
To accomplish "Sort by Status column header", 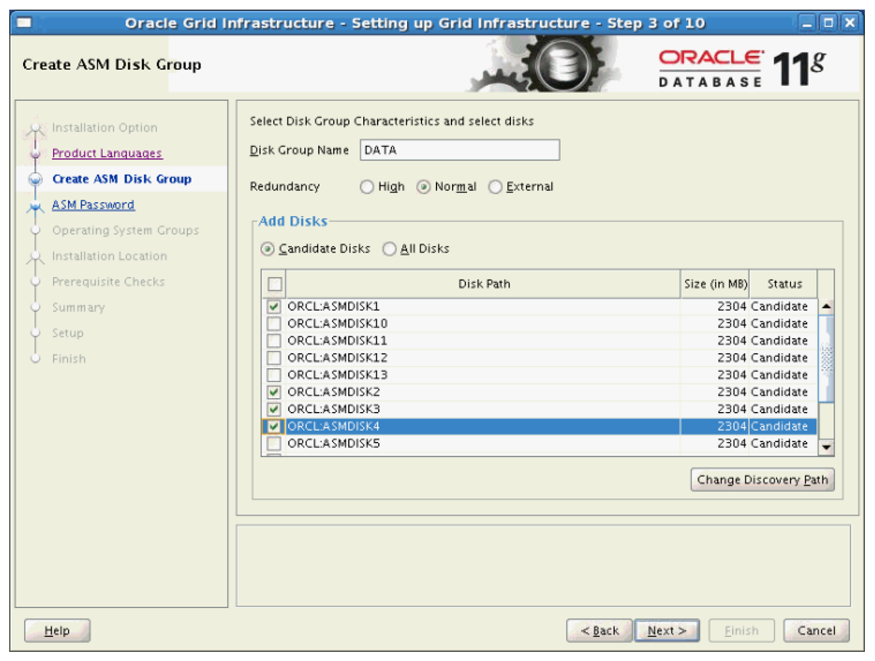I will coord(784,284).
